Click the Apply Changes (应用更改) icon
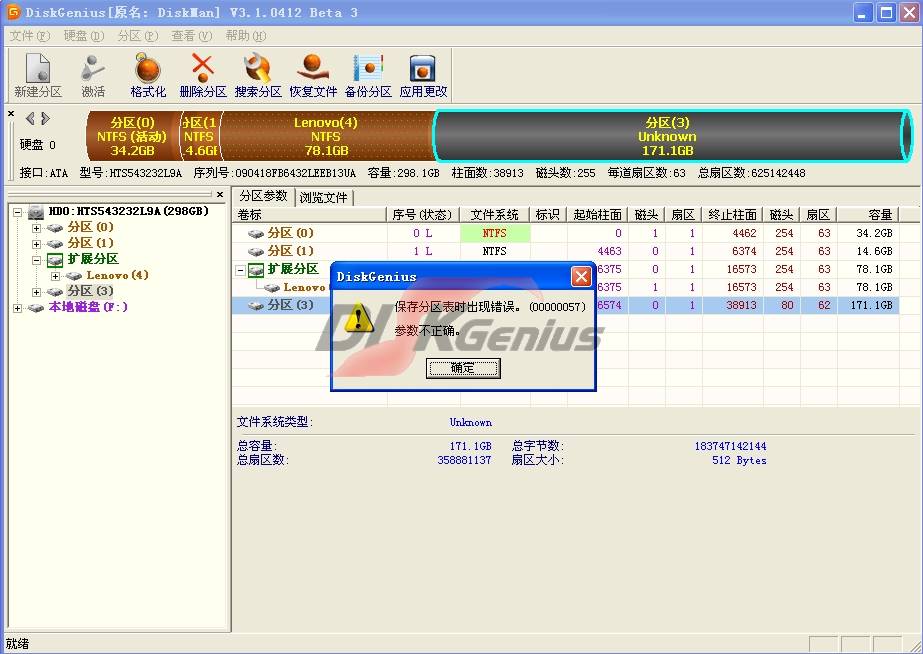The height and width of the screenshot is (654, 923). (x=423, y=75)
